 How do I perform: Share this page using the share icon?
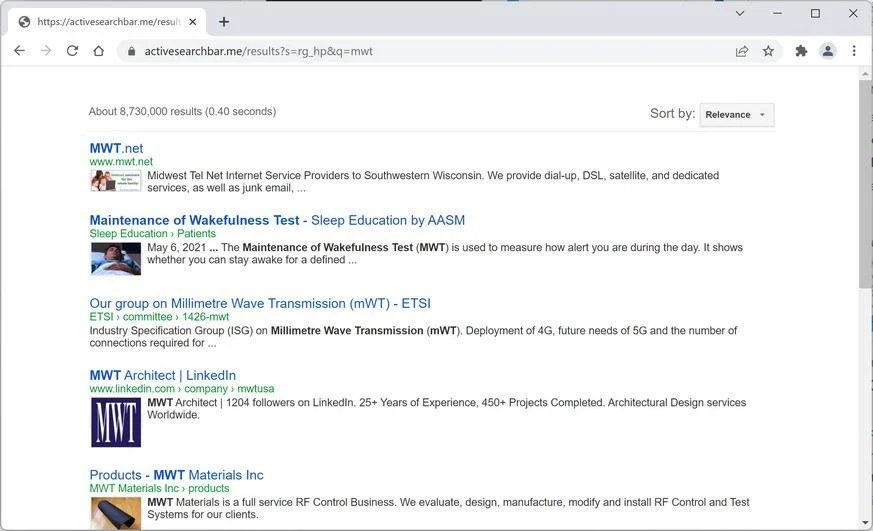742,51
